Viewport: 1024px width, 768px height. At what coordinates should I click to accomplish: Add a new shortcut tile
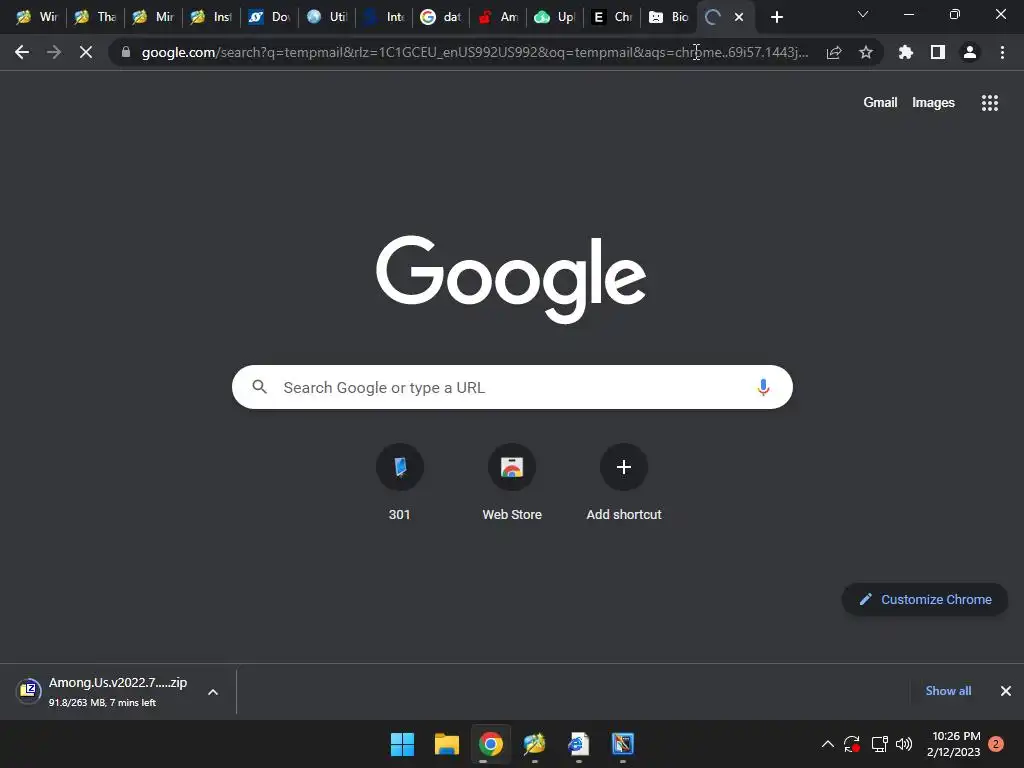(x=624, y=483)
